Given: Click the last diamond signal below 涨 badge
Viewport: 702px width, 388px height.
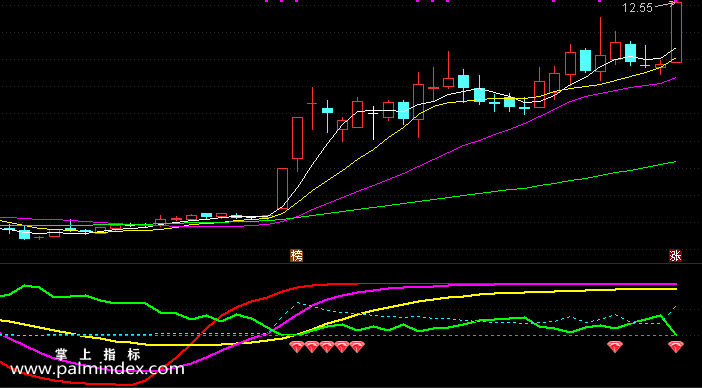Looking at the screenshot, I should [x=676, y=346].
